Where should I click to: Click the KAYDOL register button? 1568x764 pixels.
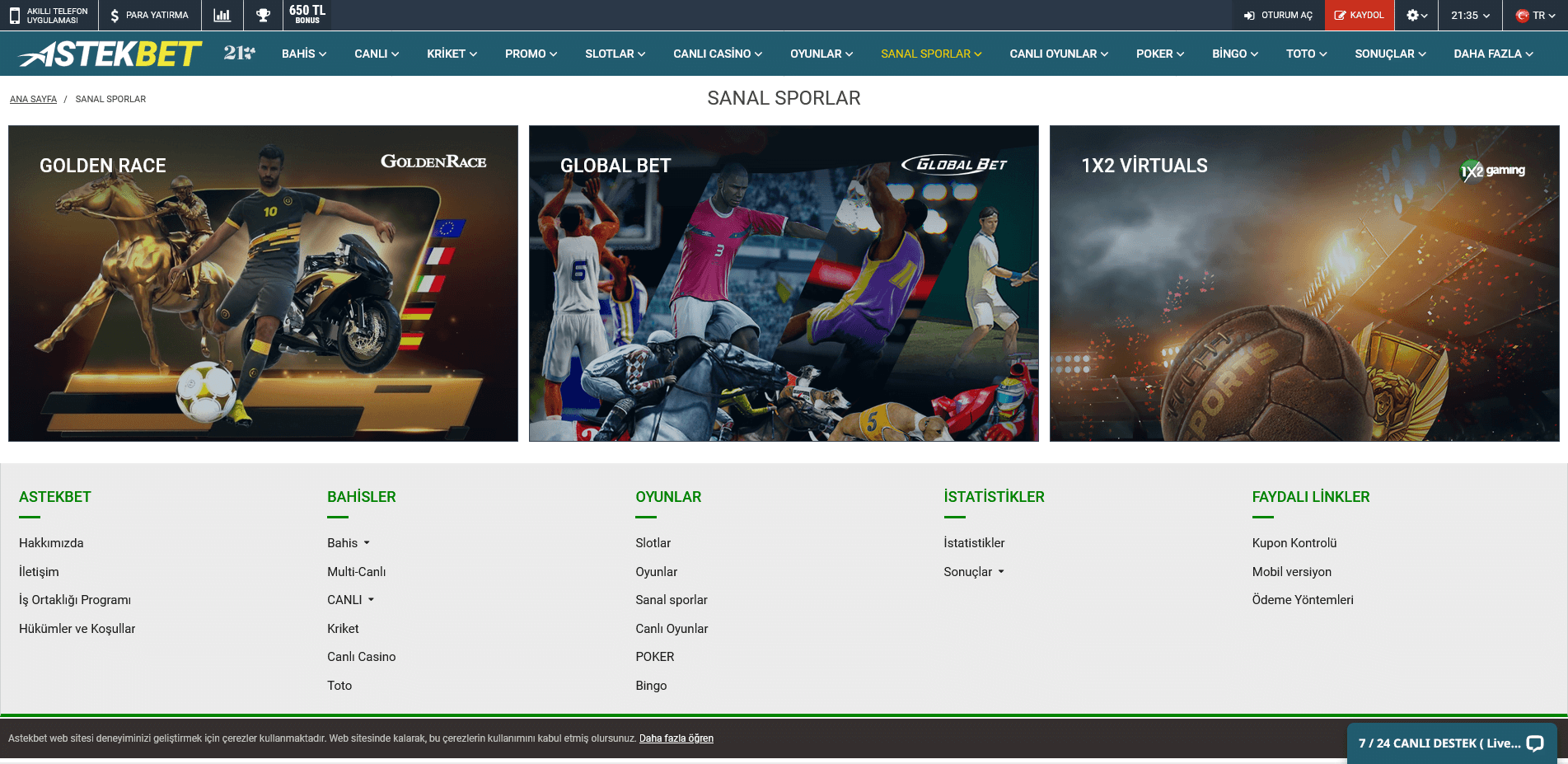[1359, 15]
